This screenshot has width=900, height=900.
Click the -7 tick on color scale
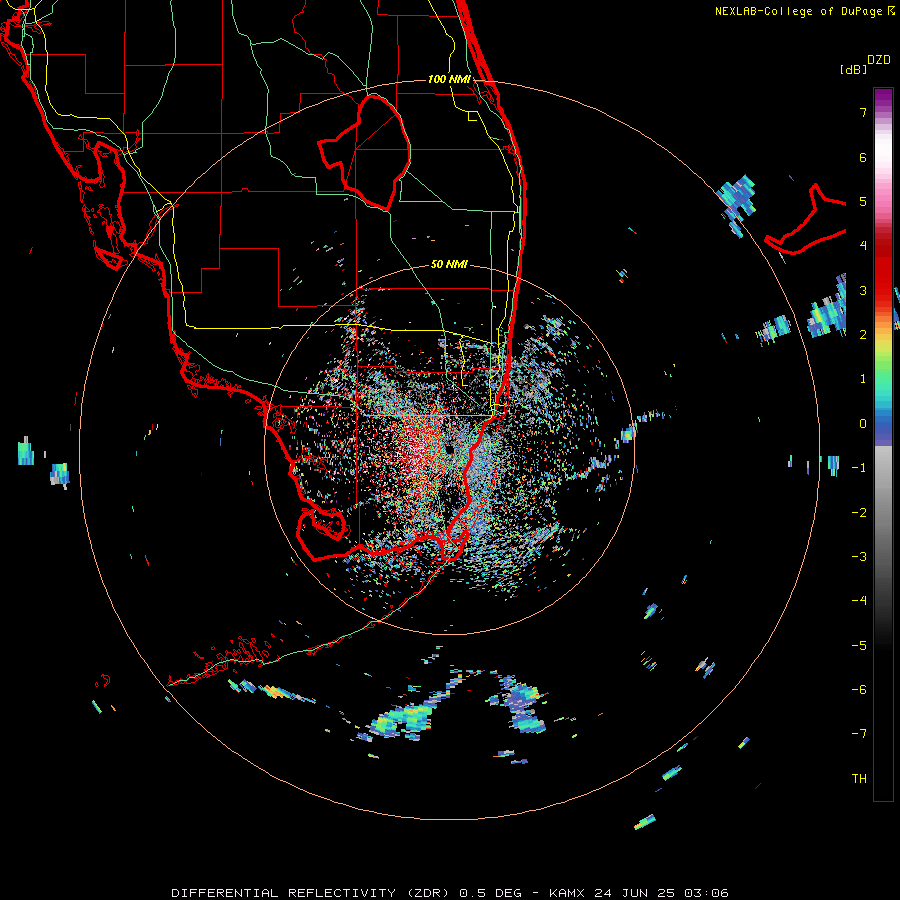[x=859, y=734]
